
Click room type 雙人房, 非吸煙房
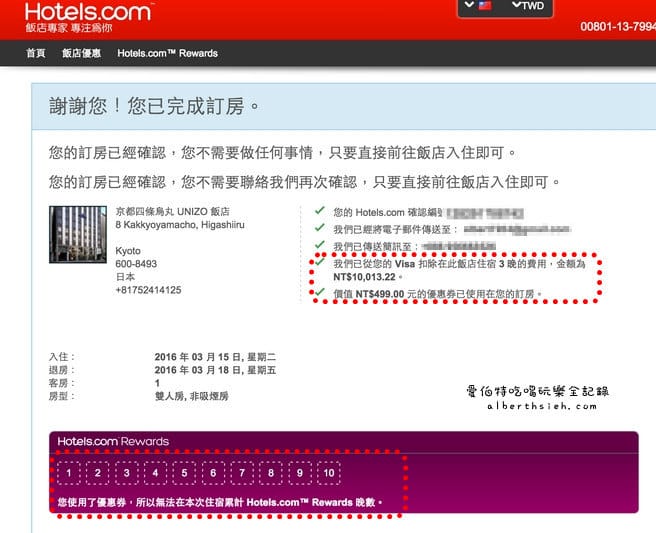click(x=192, y=396)
